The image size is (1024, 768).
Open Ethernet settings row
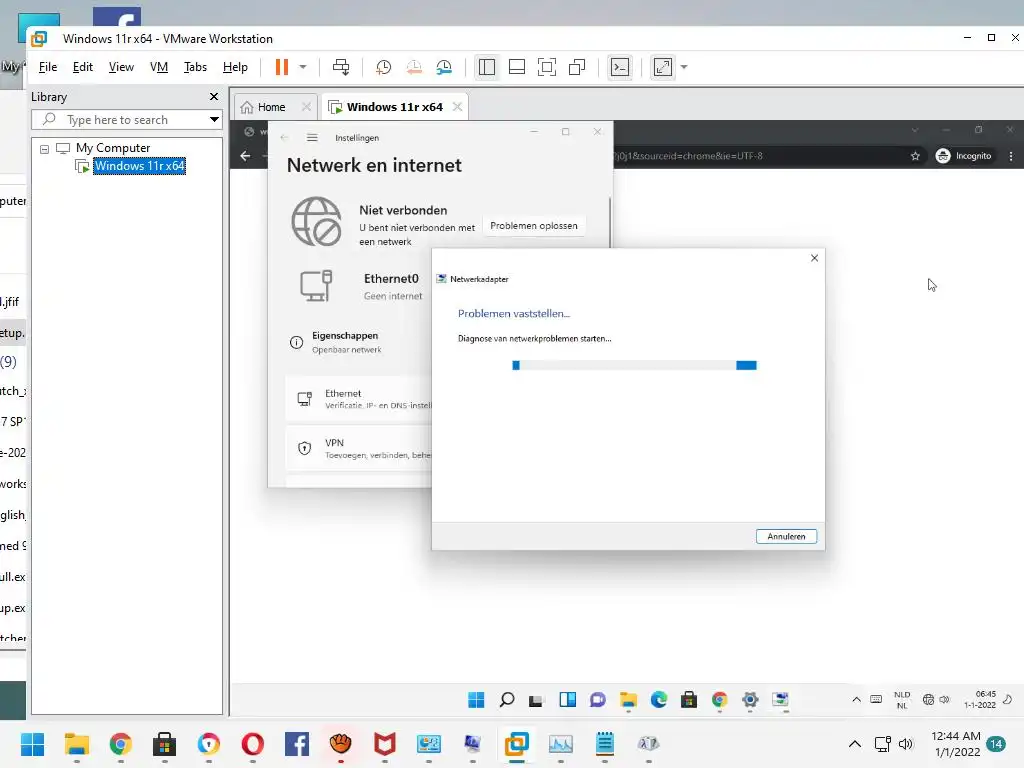tap(359, 399)
